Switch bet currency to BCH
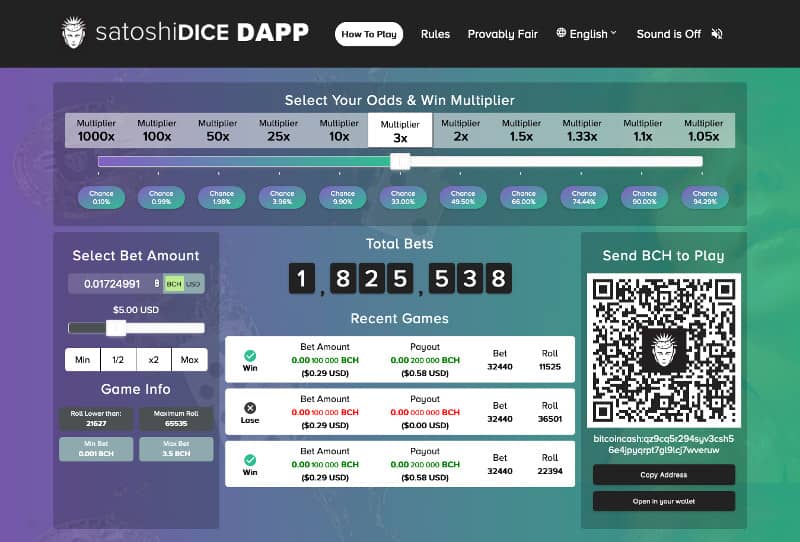The image size is (800, 542). coord(173,284)
